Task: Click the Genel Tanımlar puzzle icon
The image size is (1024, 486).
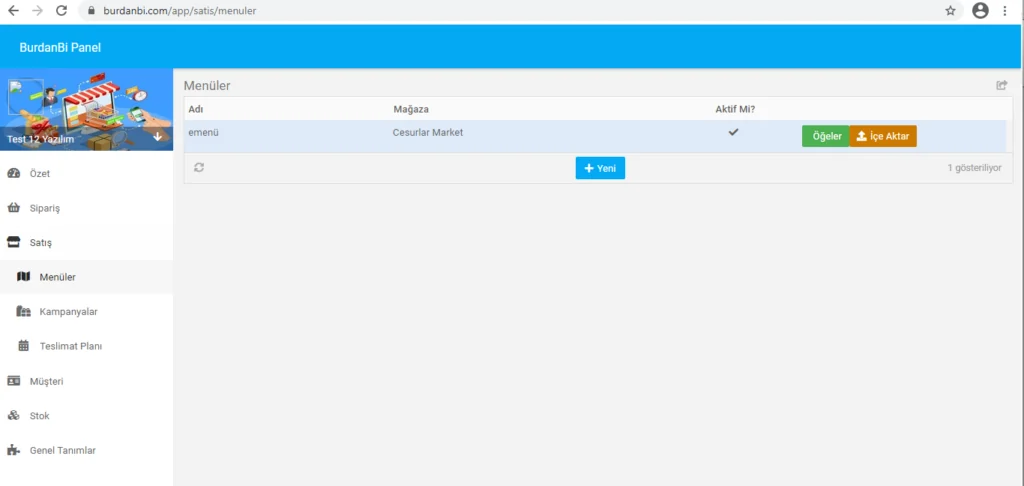Action: (13, 450)
